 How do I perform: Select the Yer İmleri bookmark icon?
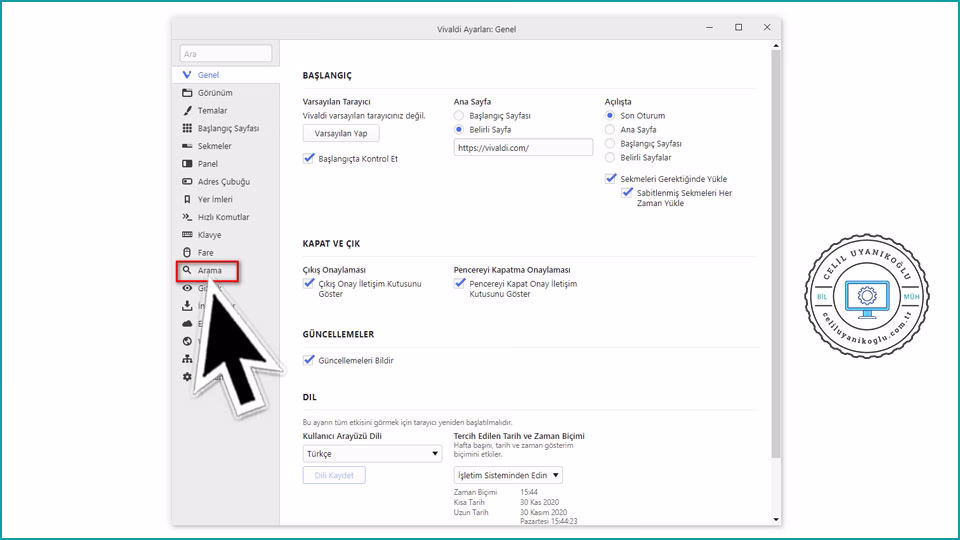[187, 200]
